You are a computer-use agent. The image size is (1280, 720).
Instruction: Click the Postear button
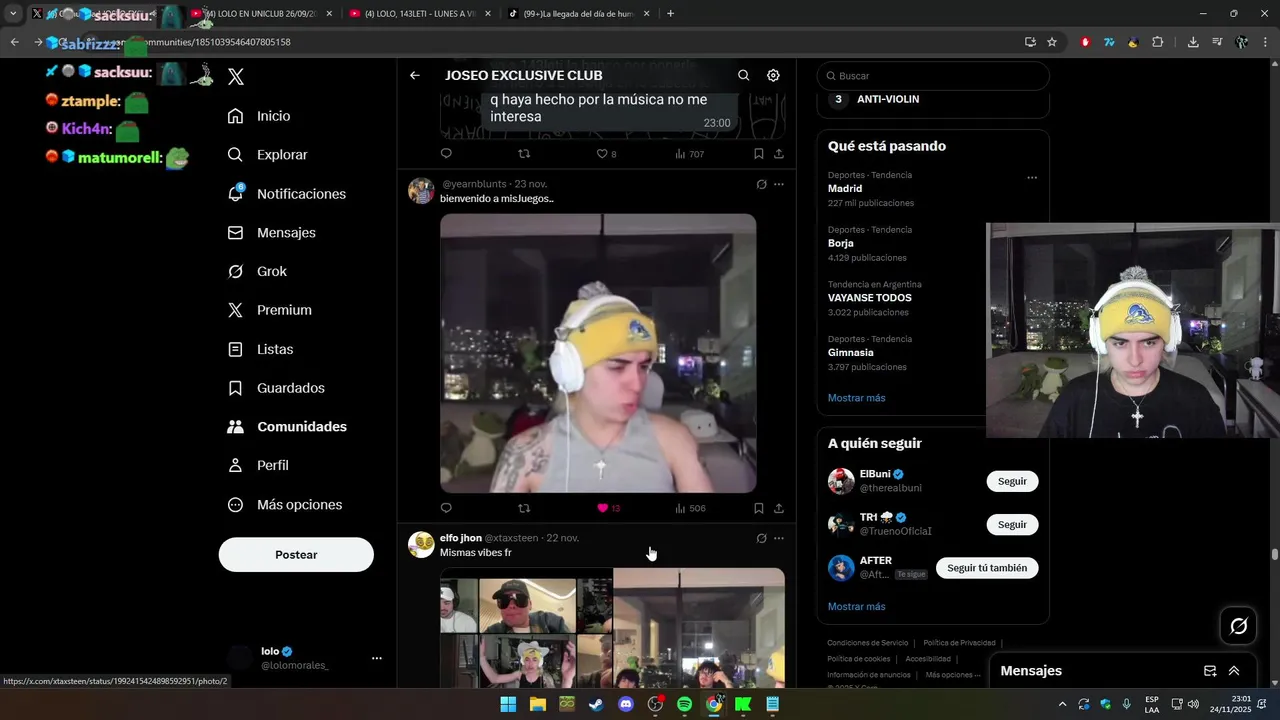coord(296,555)
